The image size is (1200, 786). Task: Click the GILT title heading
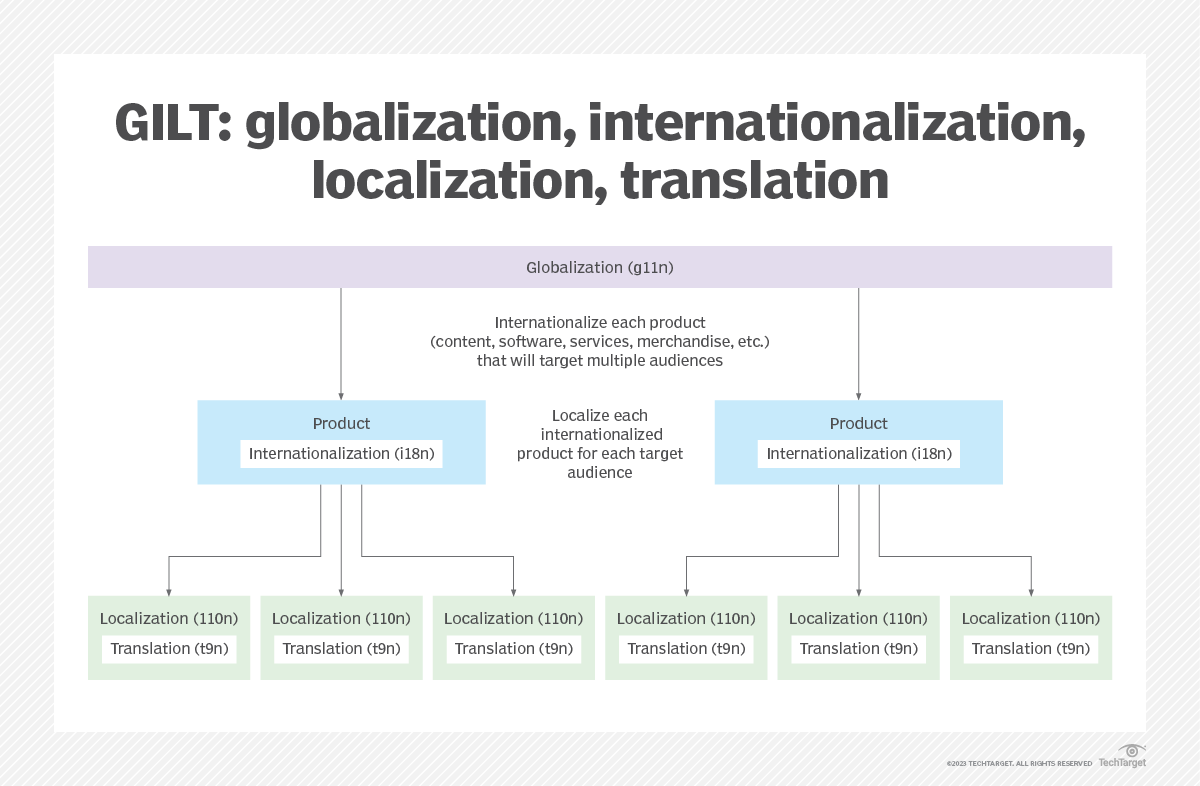click(x=600, y=152)
